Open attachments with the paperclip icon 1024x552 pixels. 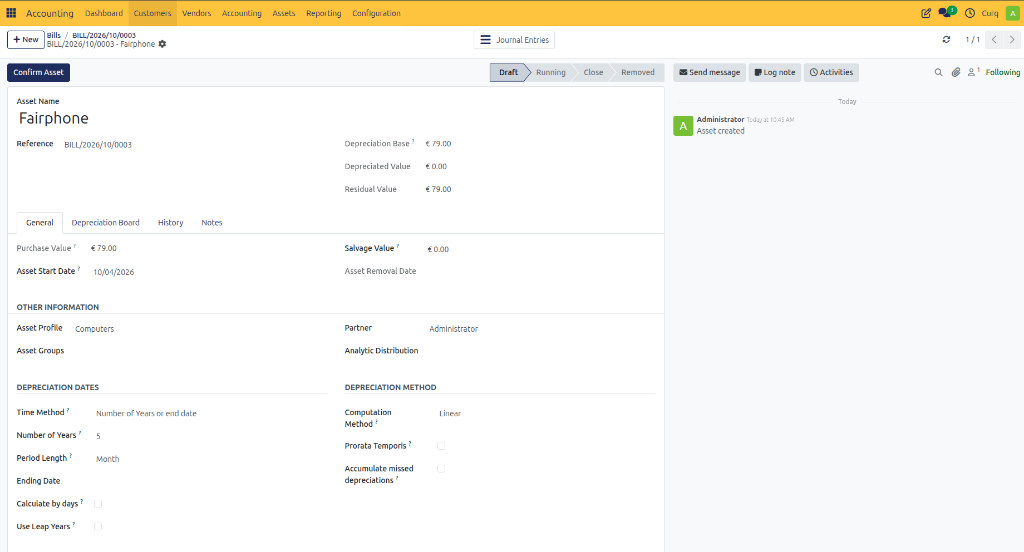(x=955, y=73)
